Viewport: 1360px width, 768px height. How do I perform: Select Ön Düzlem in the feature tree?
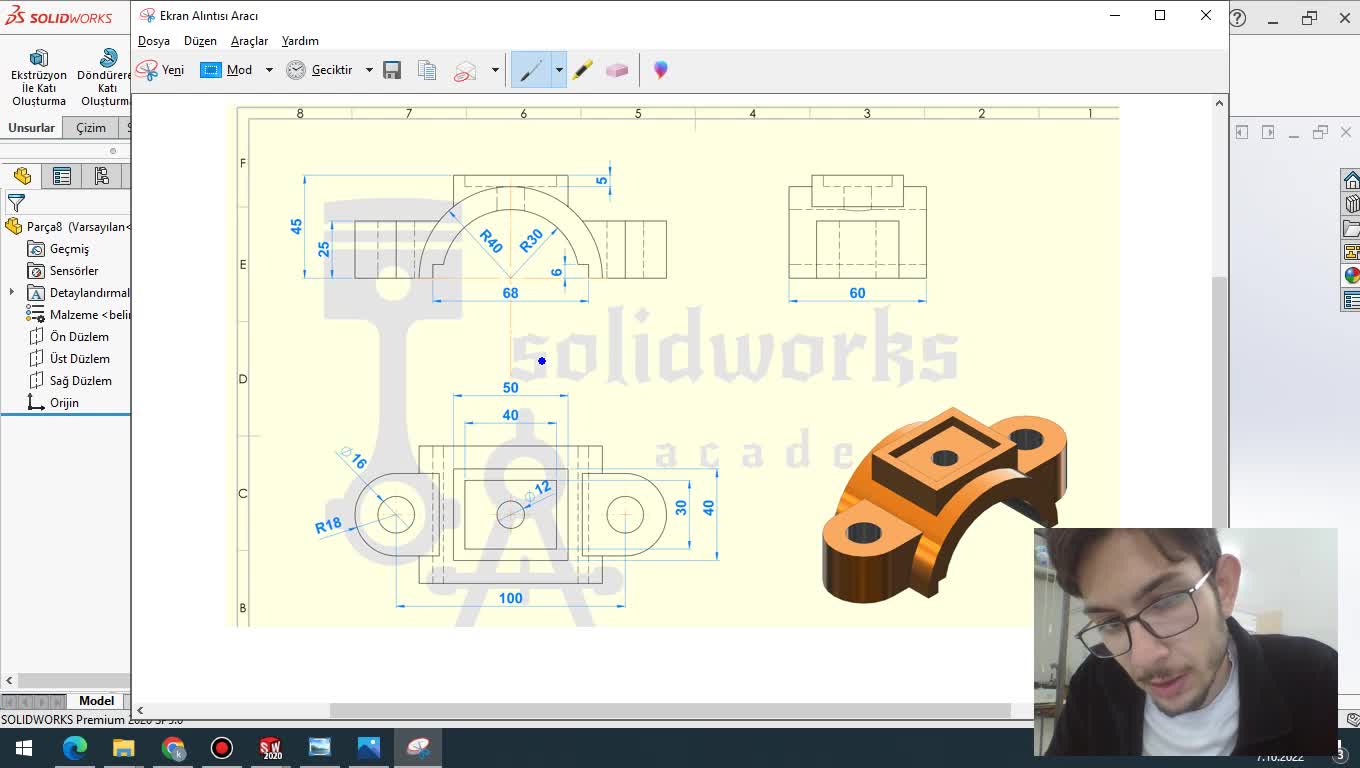coord(68,337)
